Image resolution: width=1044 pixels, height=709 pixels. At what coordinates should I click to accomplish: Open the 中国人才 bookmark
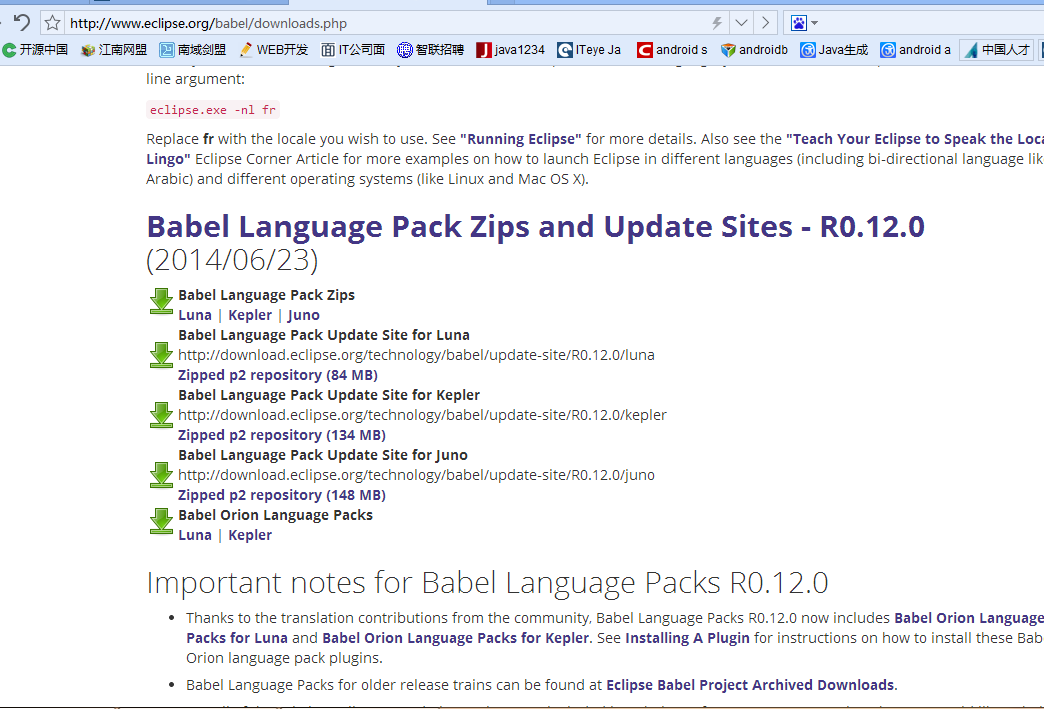[997, 50]
